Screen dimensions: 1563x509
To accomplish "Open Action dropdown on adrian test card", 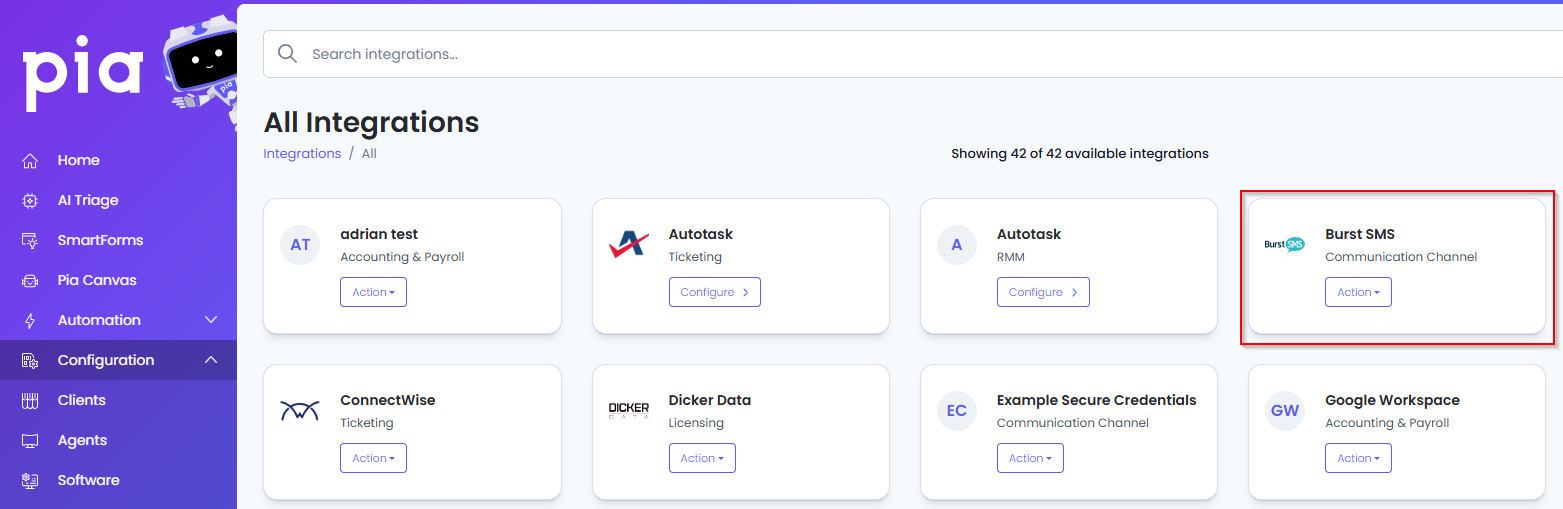I will [x=373, y=292].
